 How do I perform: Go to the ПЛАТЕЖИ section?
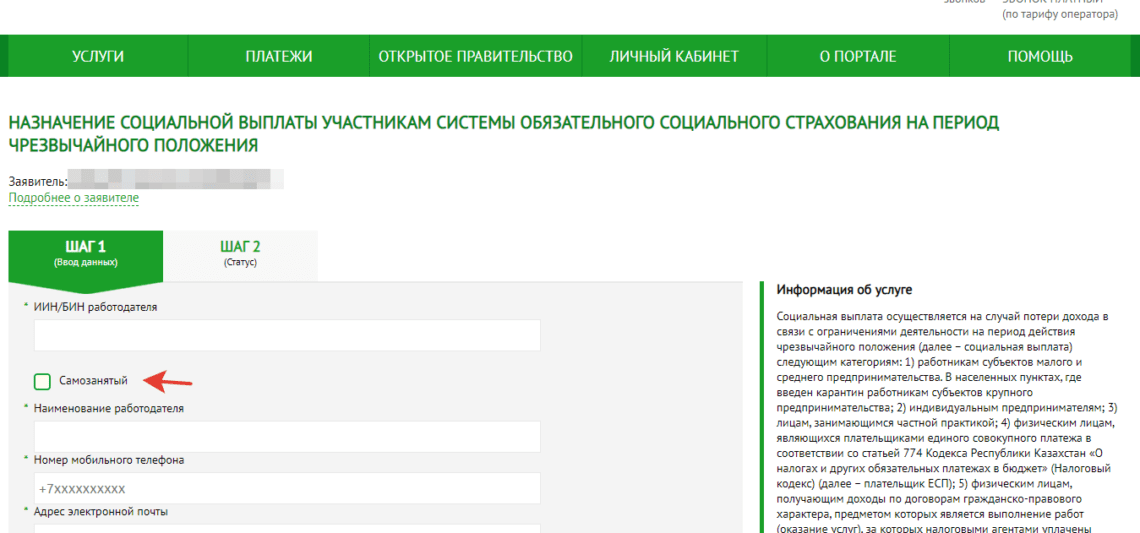279,56
